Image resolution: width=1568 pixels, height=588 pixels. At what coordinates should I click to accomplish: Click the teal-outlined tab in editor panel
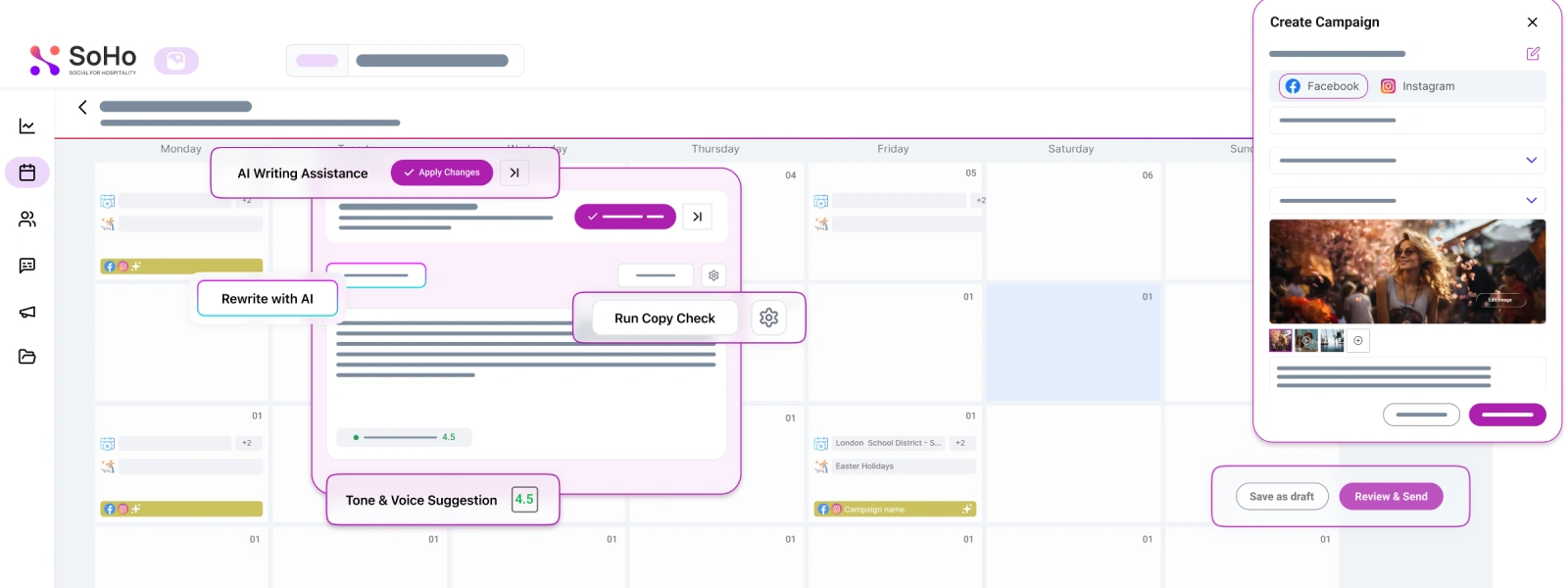(376, 275)
